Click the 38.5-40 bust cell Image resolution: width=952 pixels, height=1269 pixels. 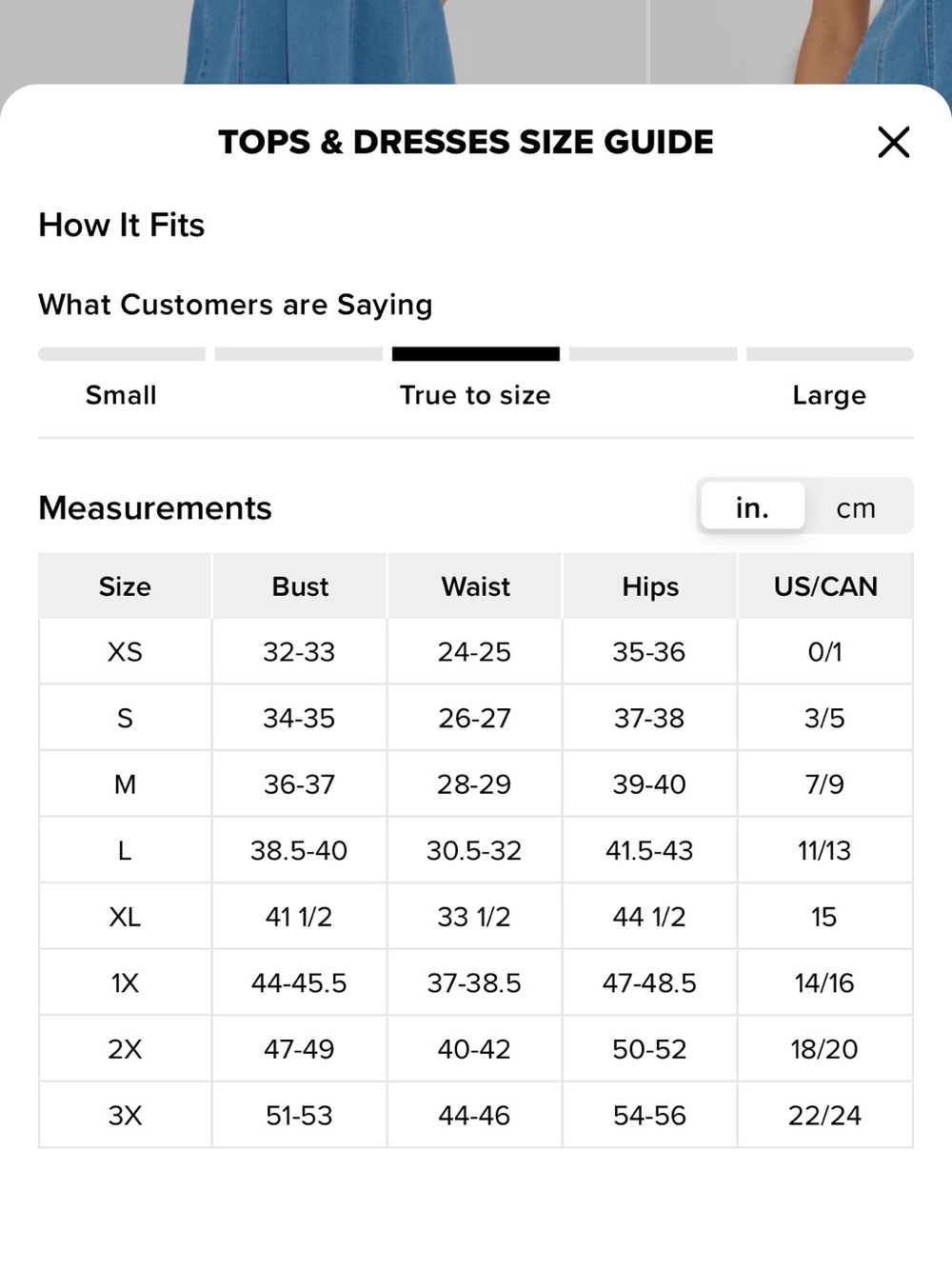[300, 850]
